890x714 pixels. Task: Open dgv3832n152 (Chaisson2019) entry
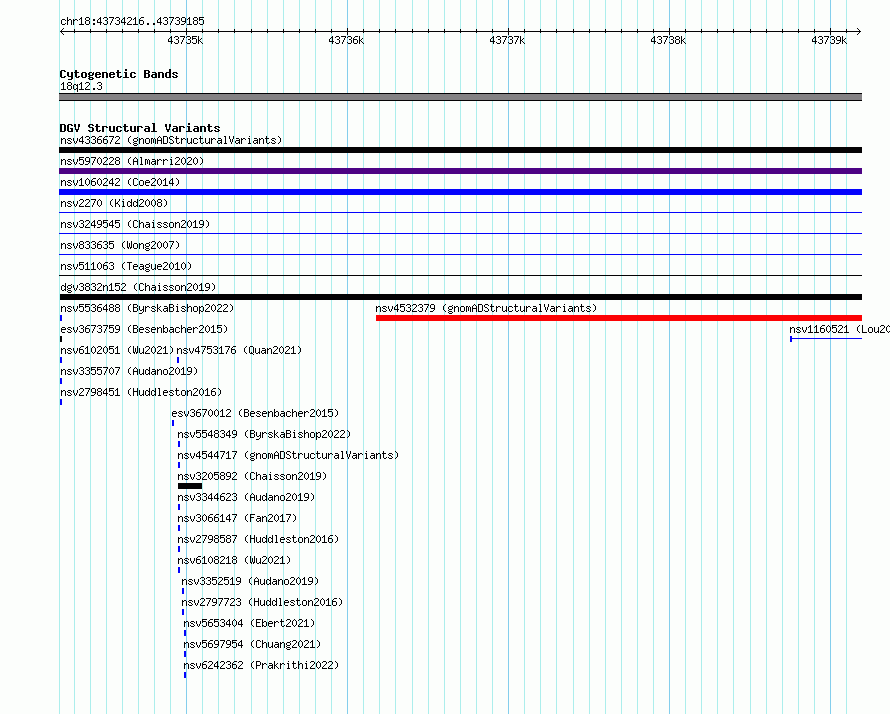click(138, 287)
